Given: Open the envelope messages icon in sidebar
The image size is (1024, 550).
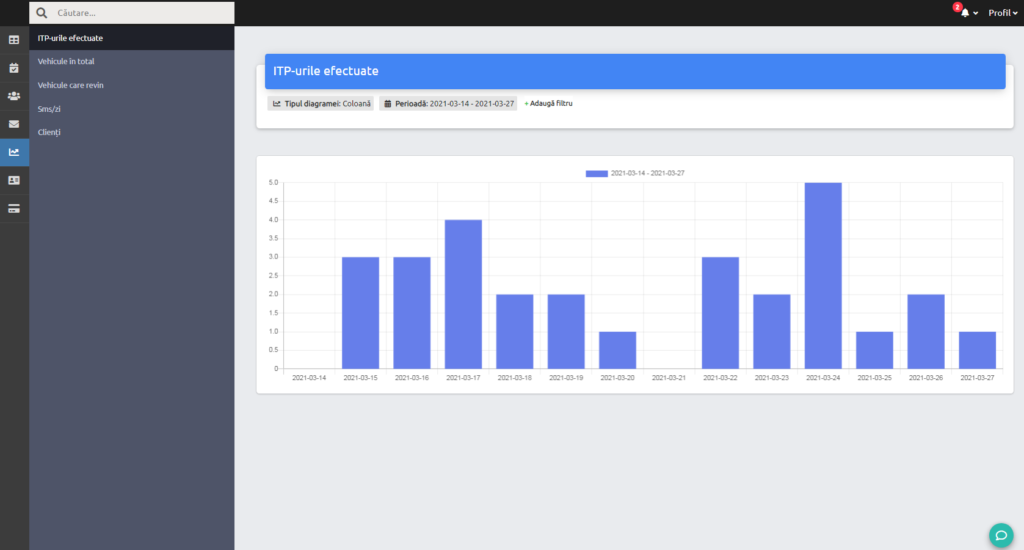Looking at the screenshot, I should (14, 124).
